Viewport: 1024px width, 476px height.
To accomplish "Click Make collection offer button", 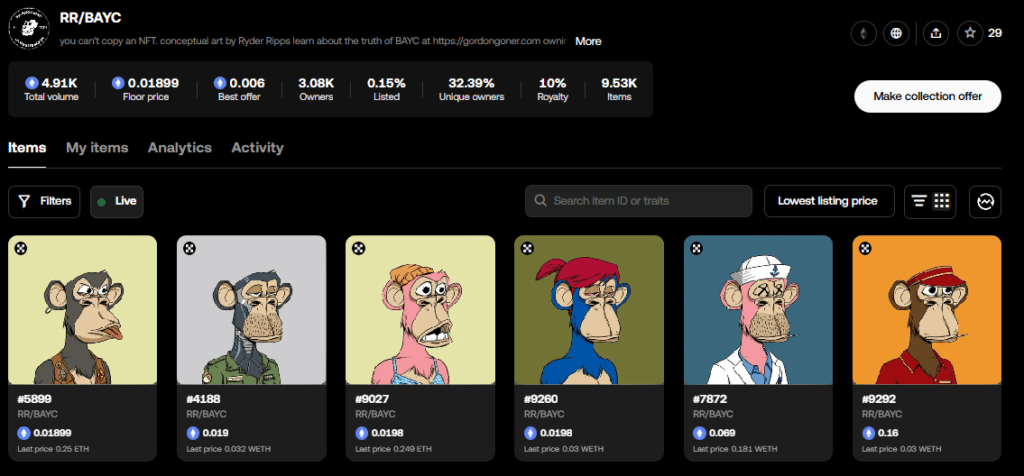I will [x=927, y=96].
